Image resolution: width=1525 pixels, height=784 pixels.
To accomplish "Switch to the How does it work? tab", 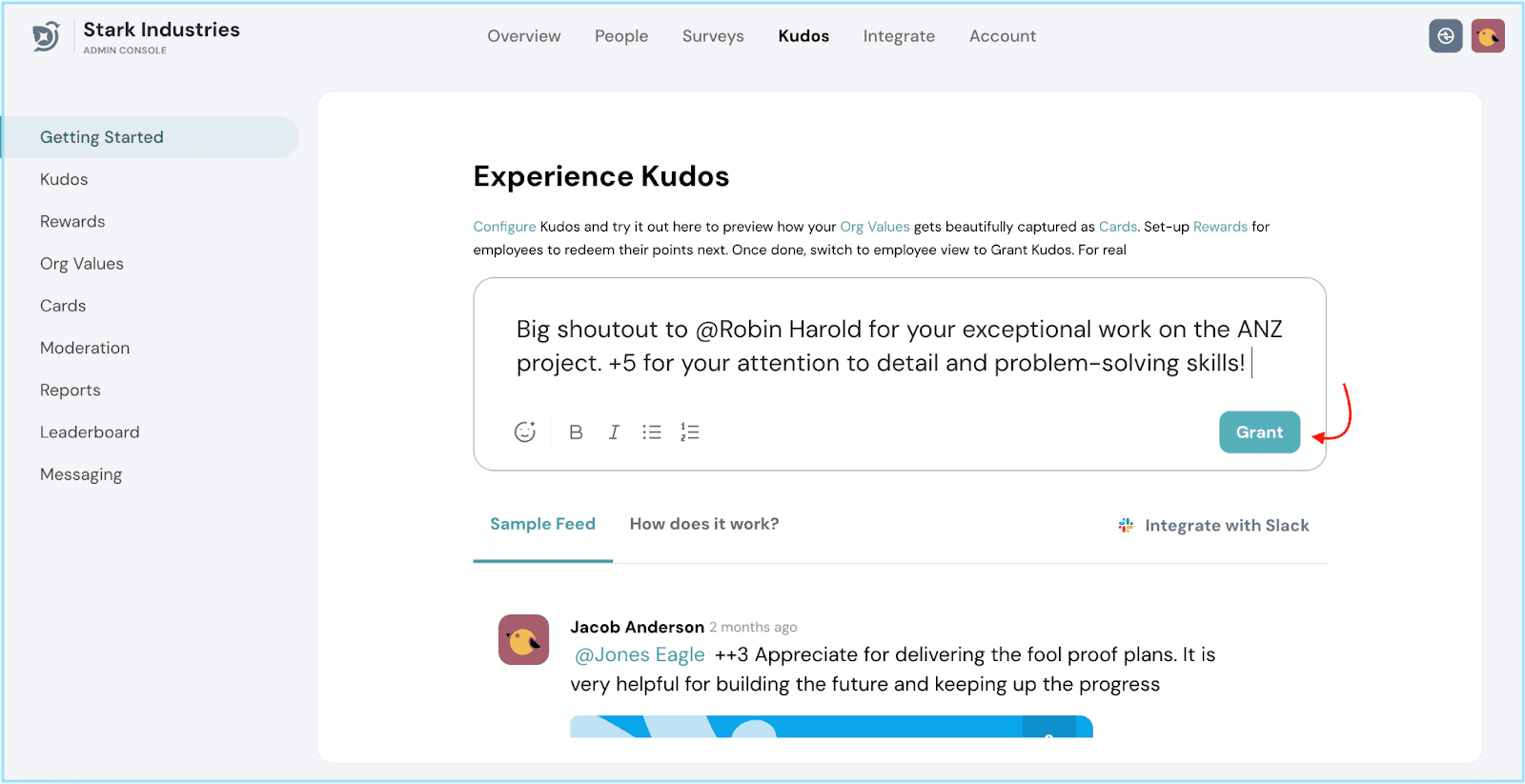I will [x=703, y=524].
